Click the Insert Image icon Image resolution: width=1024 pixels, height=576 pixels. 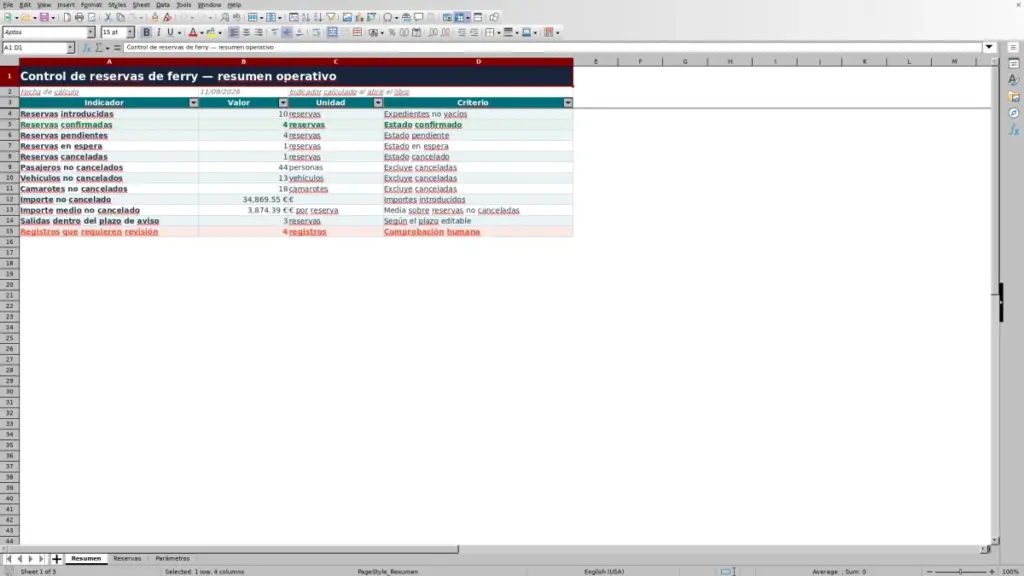[x=347, y=18]
